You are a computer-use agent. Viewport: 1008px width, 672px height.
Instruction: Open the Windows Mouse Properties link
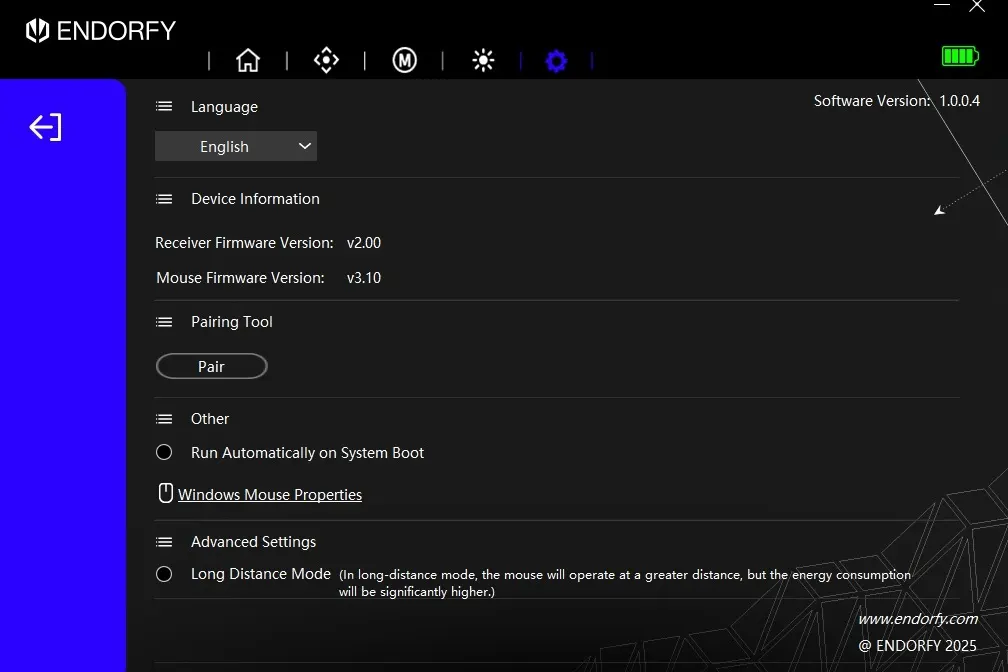pyautogui.click(x=269, y=495)
